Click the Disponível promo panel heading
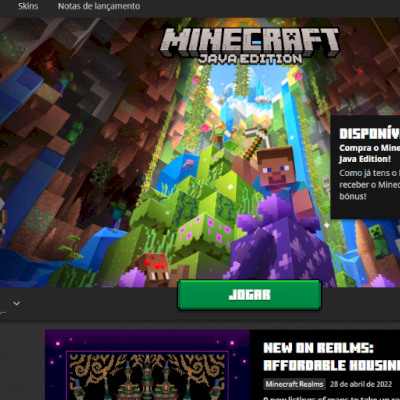Viewport: 400px width, 400px height. (369, 134)
